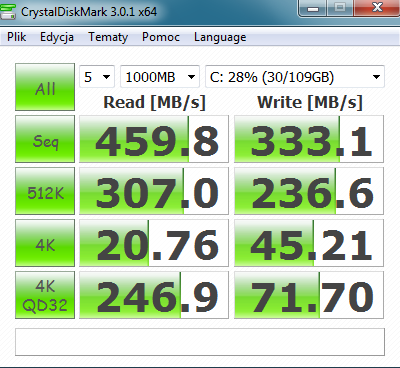Click the 4K QD32 write result 71.70
Viewport: 400px width, 368px height.
tap(309, 295)
